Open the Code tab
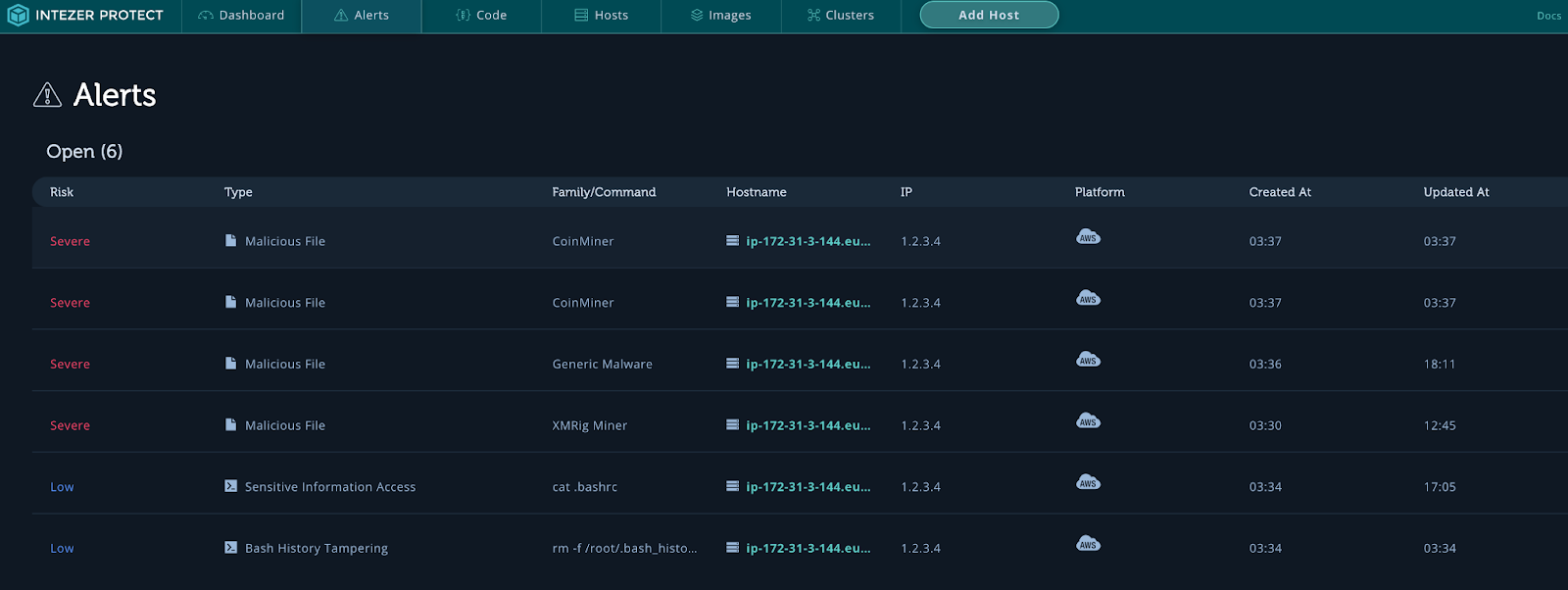The image size is (1568, 590). pos(481,16)
